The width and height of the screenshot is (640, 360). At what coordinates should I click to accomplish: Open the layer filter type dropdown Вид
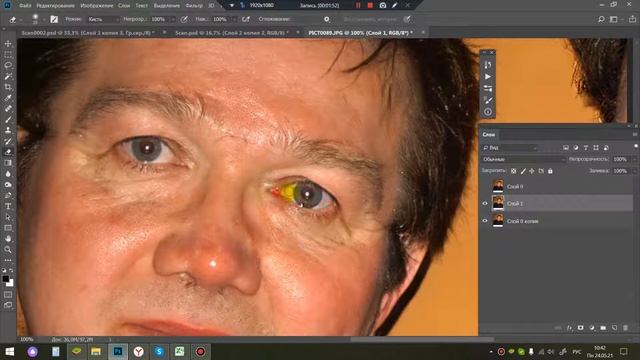click(510, 148)
